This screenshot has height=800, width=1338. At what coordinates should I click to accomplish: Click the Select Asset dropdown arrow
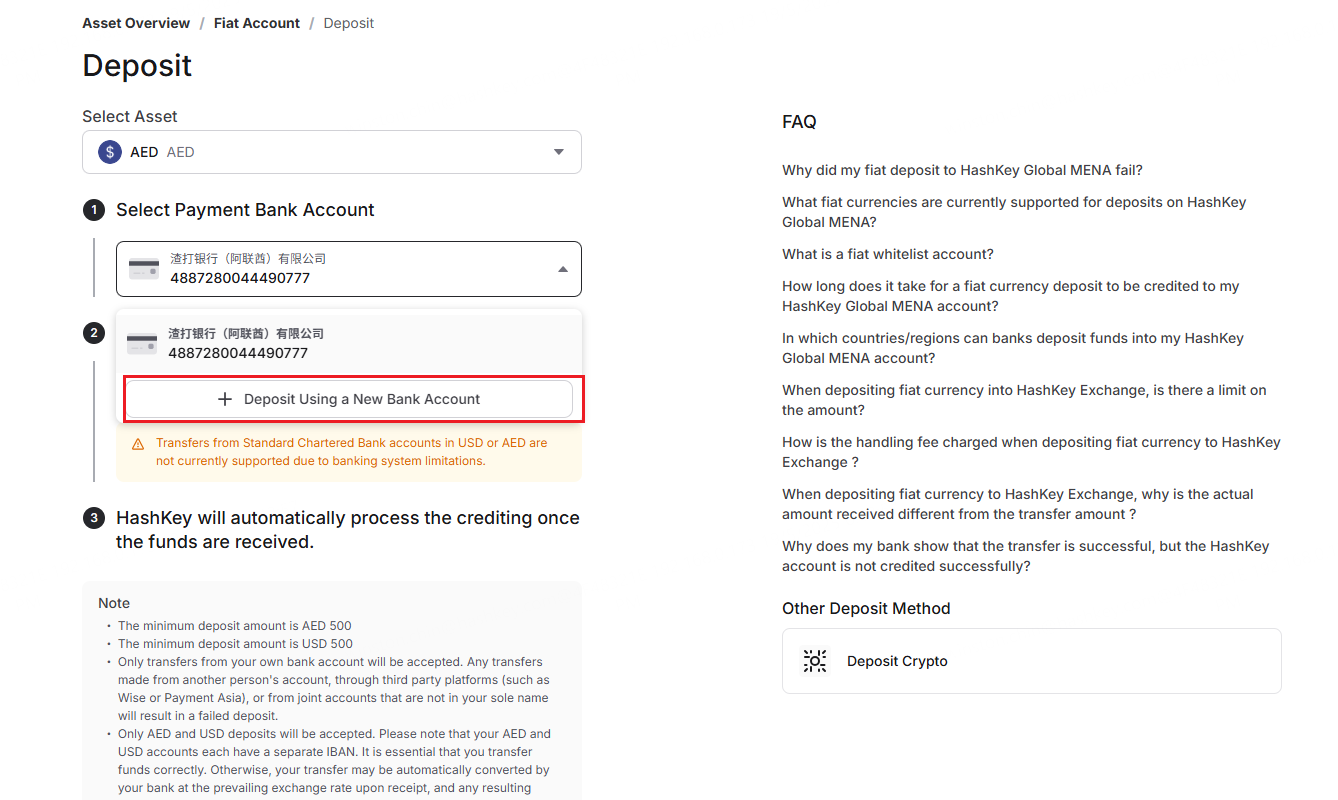click(x=559, y=151)
